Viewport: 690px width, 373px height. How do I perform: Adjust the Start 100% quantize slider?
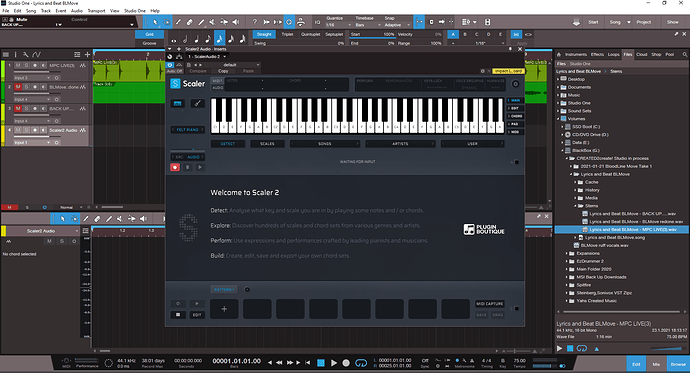click(x=372, y=34)
